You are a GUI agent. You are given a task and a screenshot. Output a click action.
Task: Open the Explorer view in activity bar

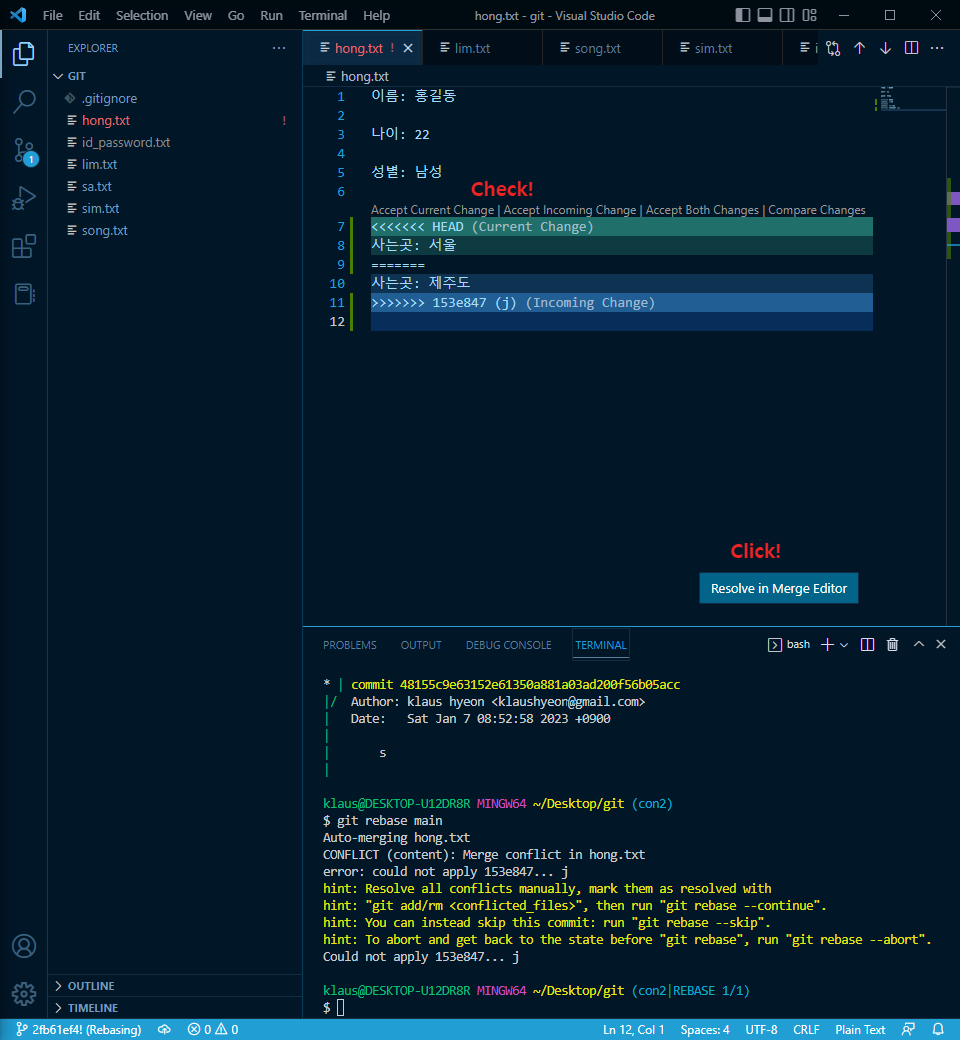coord(24,54)
